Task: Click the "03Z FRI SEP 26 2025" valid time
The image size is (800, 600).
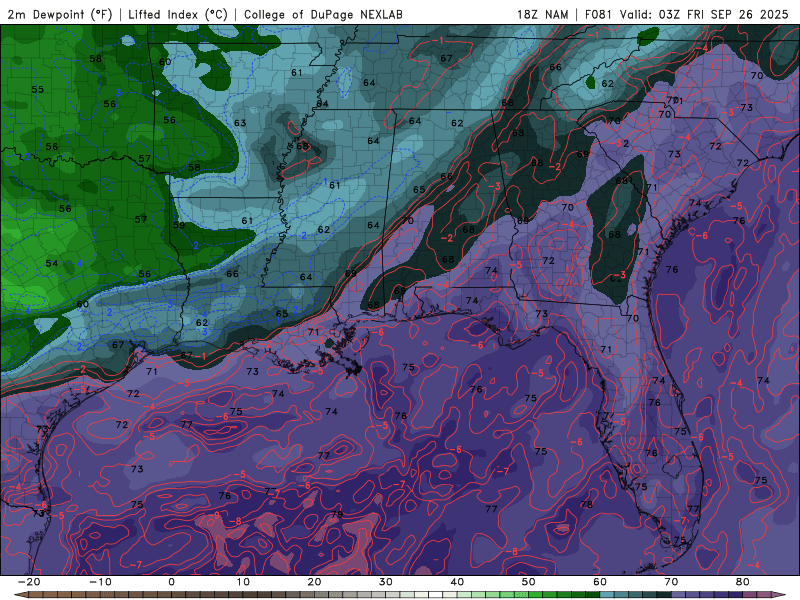Action: [723, 14]
